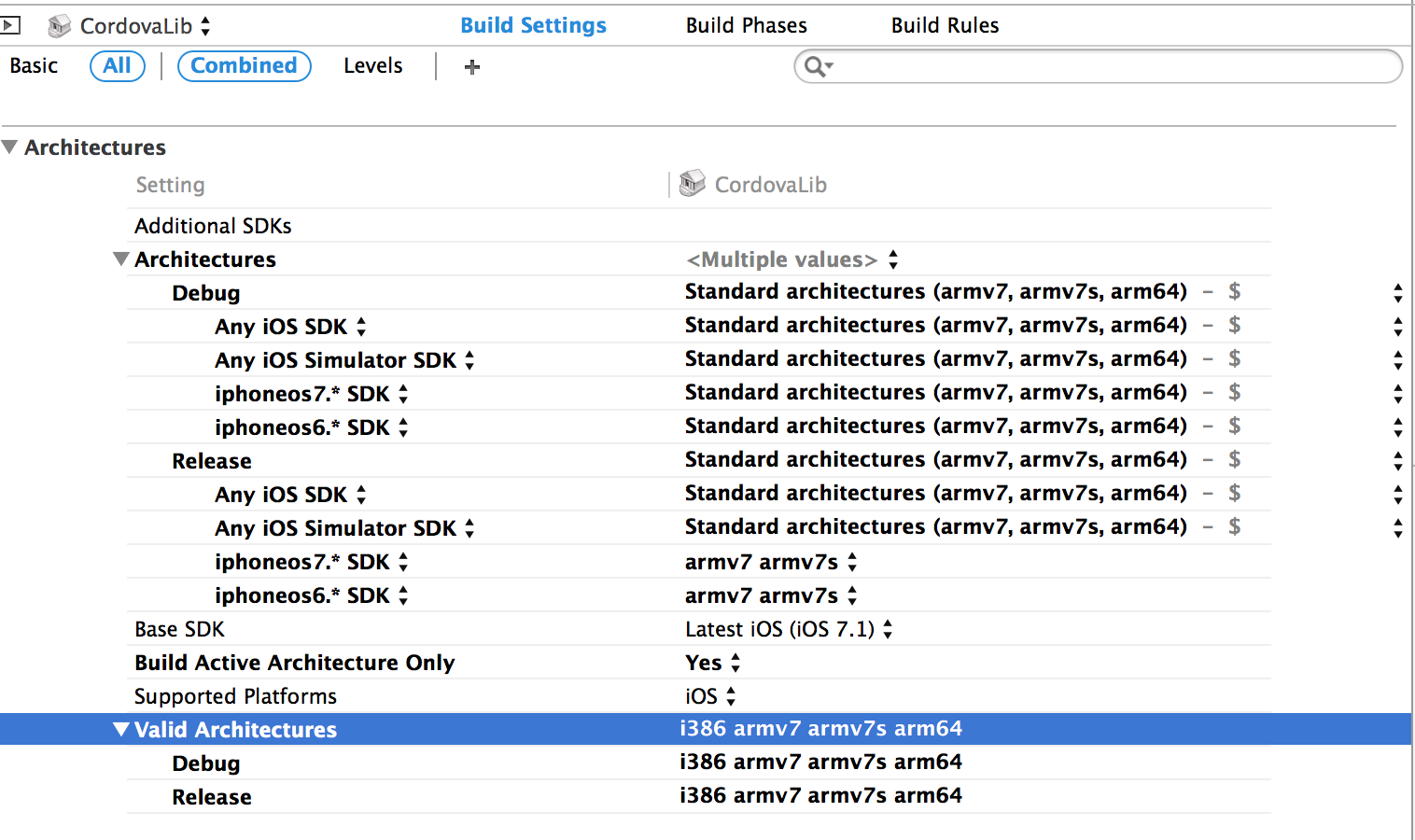Open Debug Any iOS SDK value stepper at right edge
The height and width of the screenshot is (840, 1415).
point(1397,326)
